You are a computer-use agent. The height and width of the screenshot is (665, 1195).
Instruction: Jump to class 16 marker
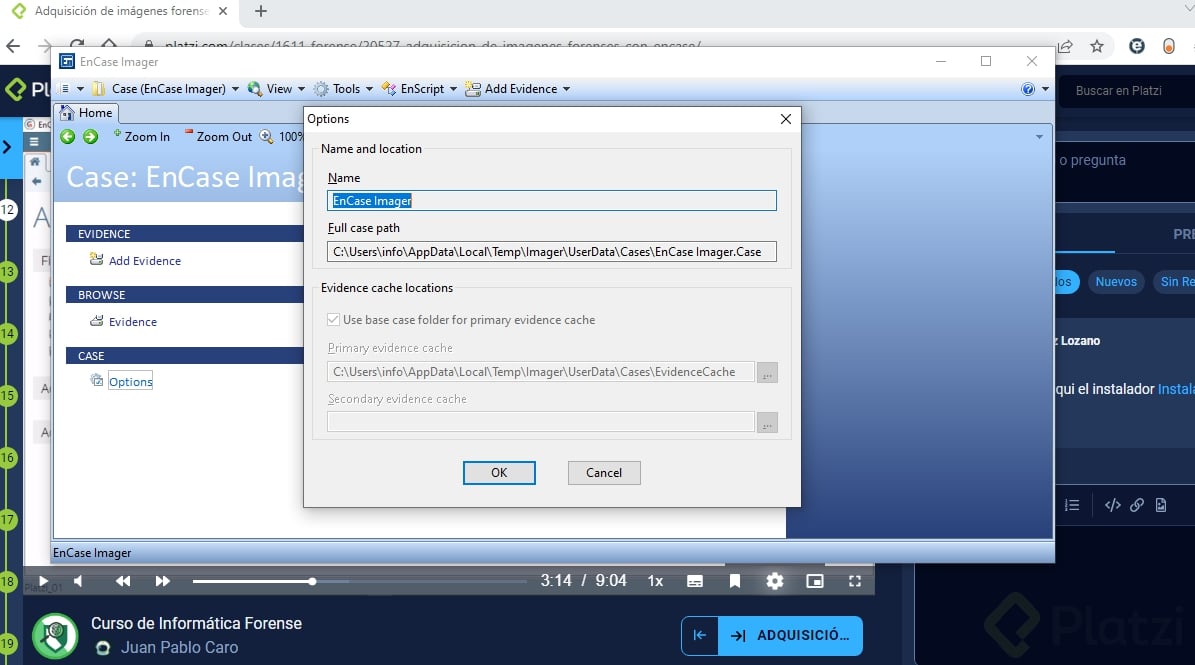8,458
